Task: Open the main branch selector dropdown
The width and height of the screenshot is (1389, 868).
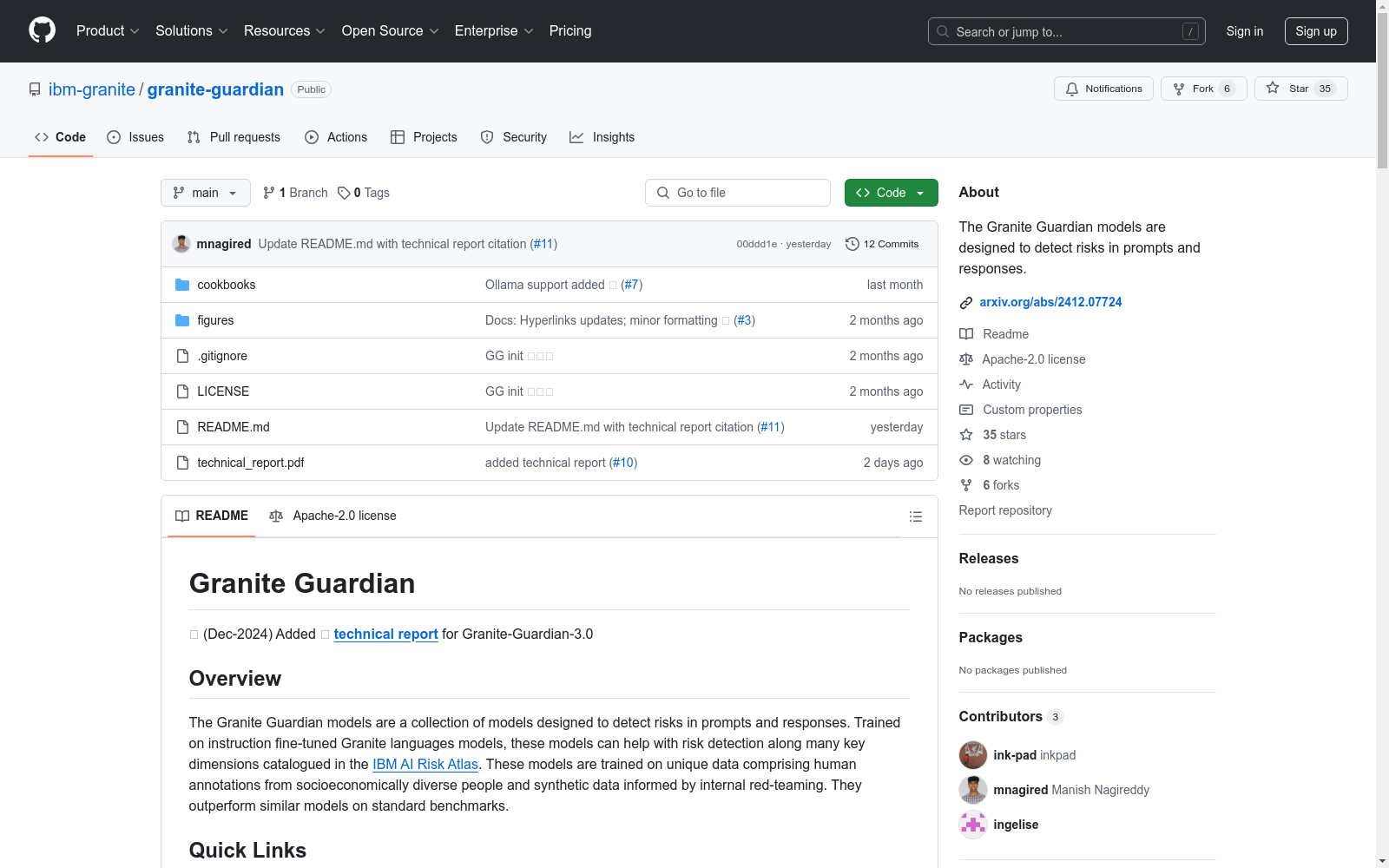Action: pos(206,193)
